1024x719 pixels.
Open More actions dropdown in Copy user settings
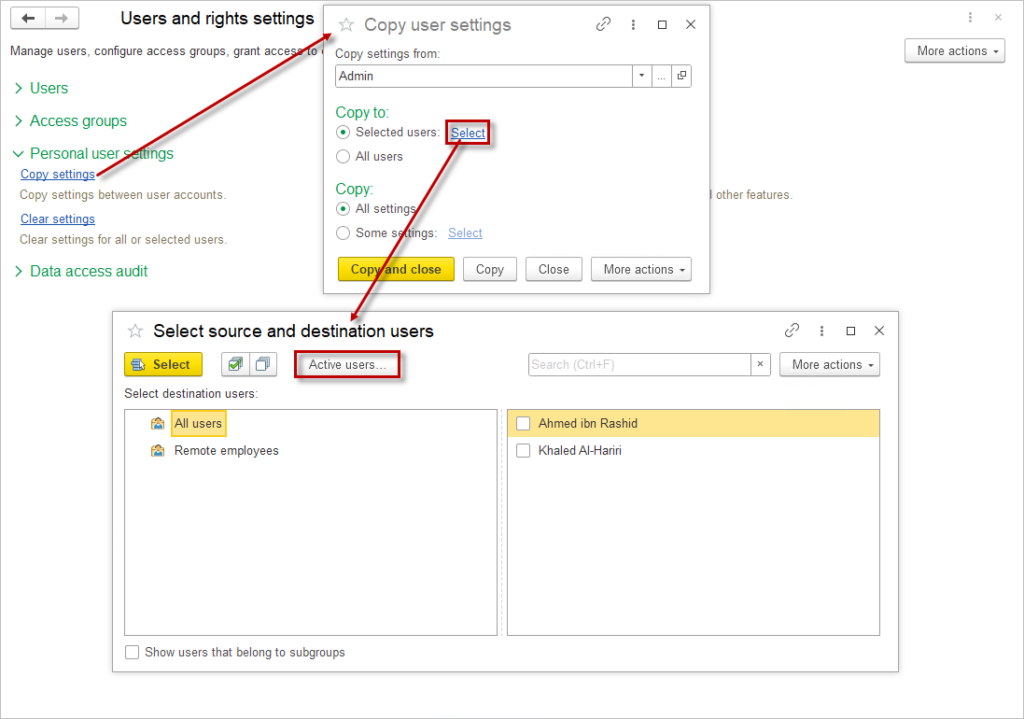tap(641, 269)
